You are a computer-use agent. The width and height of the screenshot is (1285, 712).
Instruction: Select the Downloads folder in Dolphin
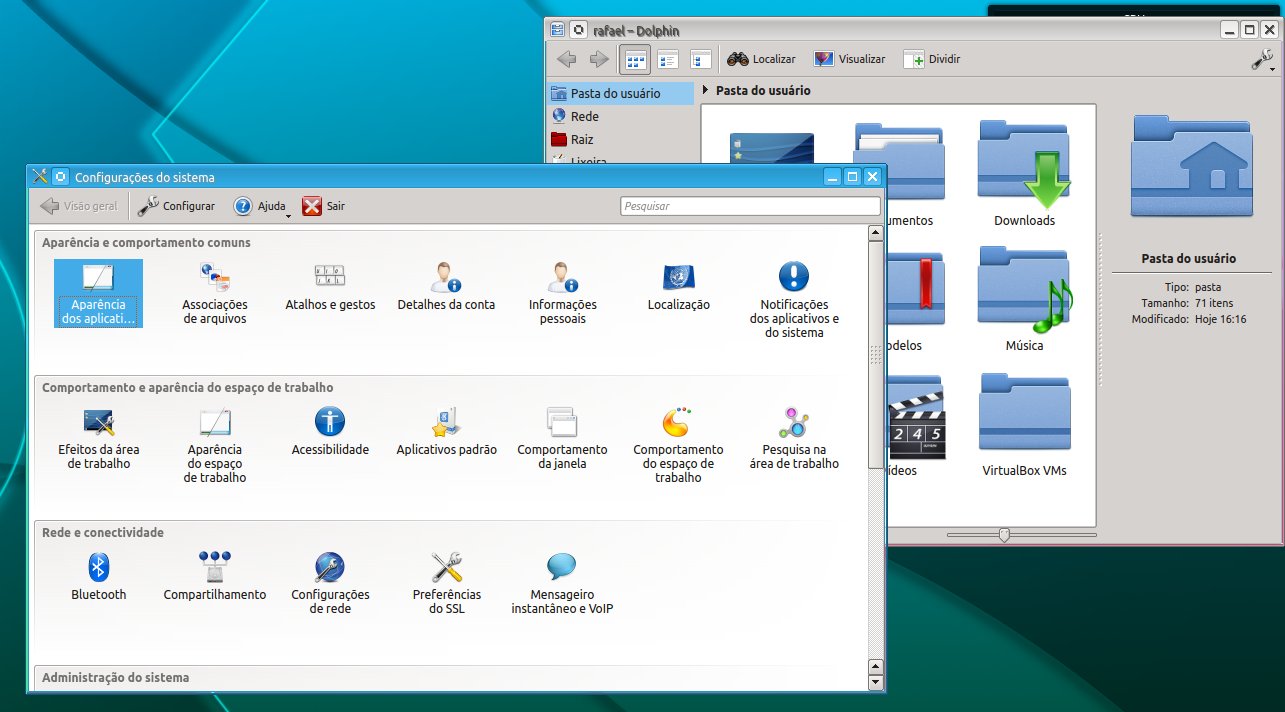1024,175
